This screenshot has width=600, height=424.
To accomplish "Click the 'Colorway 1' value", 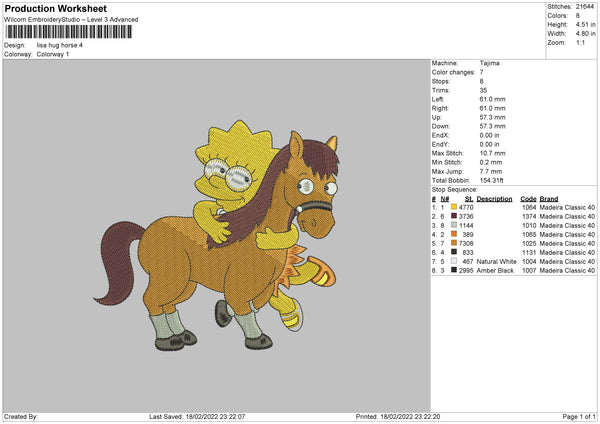I will pyautogui.click(x=53, y=54).
